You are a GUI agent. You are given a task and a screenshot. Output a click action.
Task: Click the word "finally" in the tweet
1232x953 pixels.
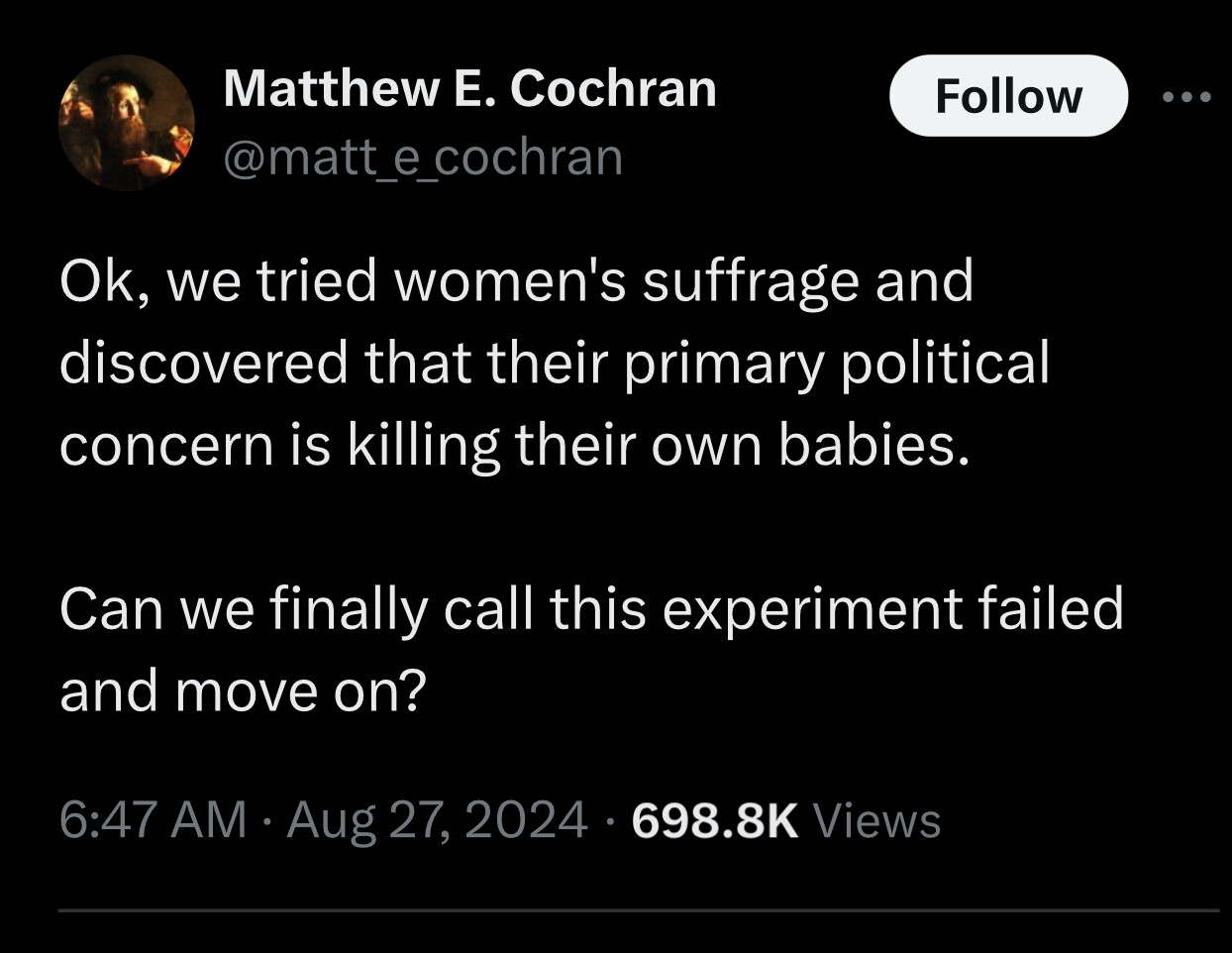point(348,610)
